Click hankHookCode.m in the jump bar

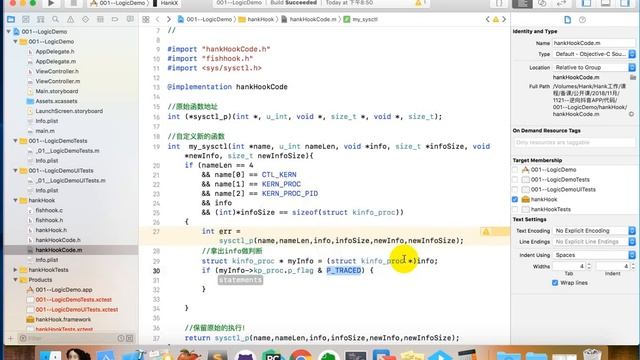point(309,19)
